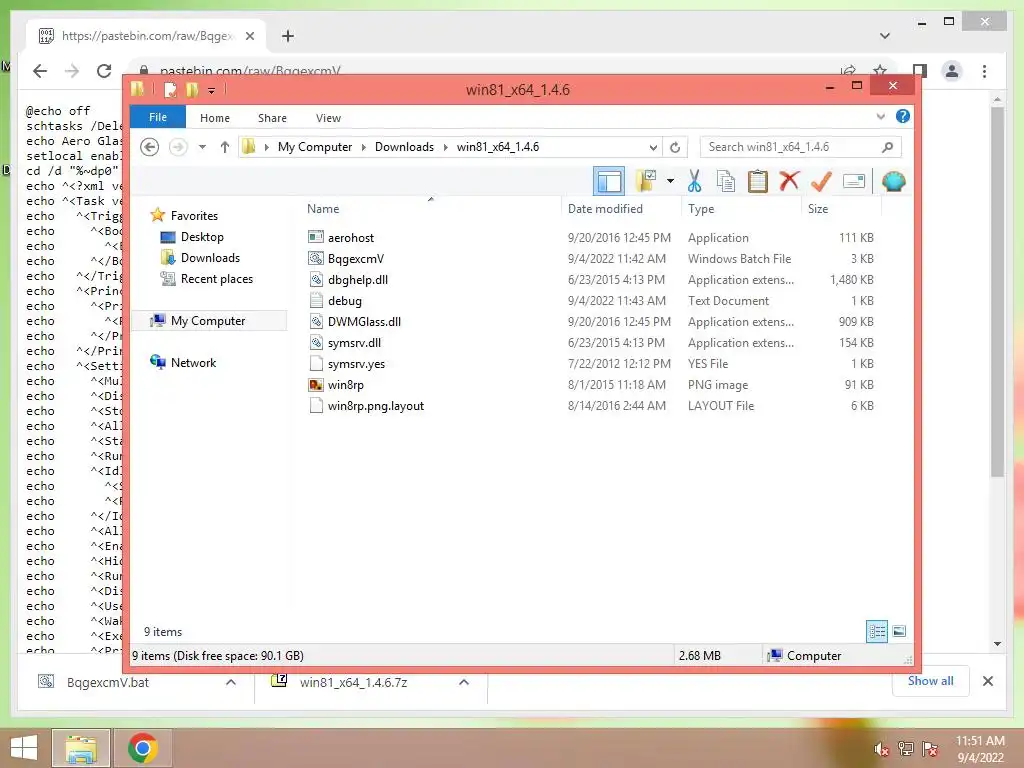Viewport: 1024px width, 768px height.
Task: Switch to details view layout icon
Action: (x=877, y=631)
